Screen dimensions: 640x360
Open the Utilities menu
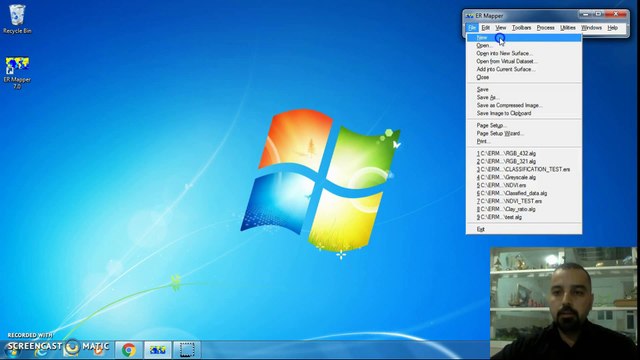(567, 28)
